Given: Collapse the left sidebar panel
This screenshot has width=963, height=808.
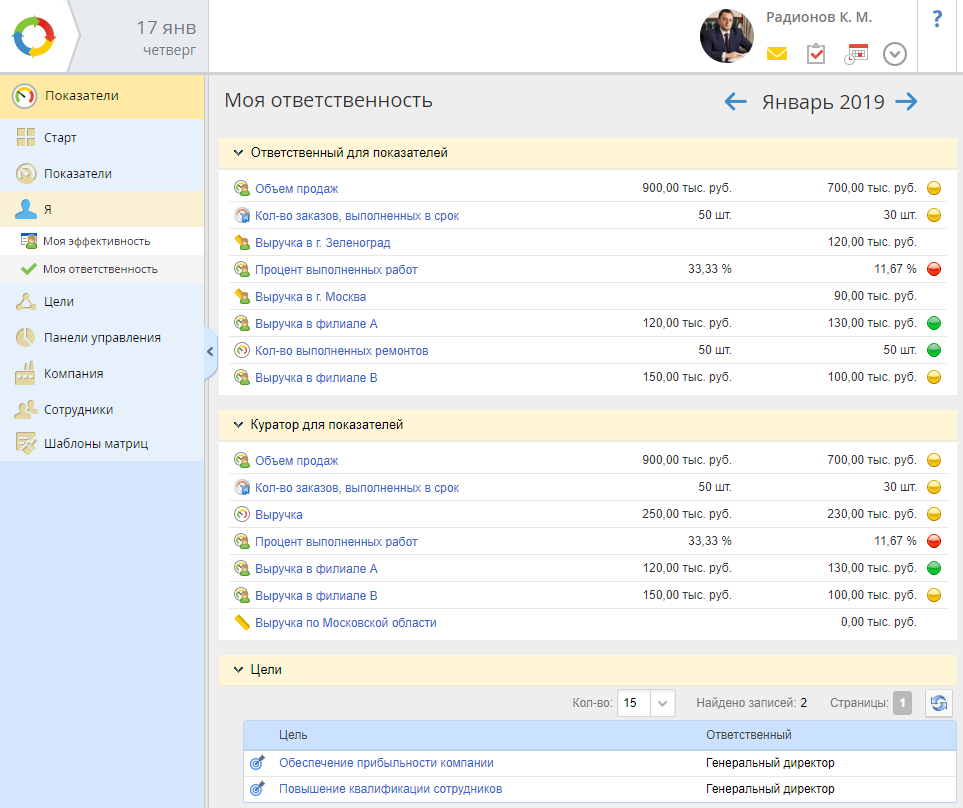Looking at the screenshot, I should point(210,351).
